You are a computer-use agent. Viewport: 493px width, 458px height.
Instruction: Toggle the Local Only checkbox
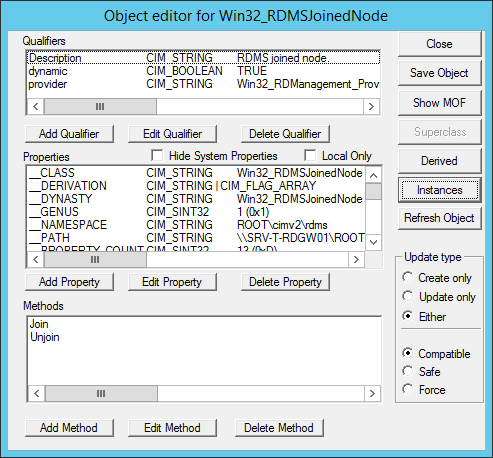point(310,156)
